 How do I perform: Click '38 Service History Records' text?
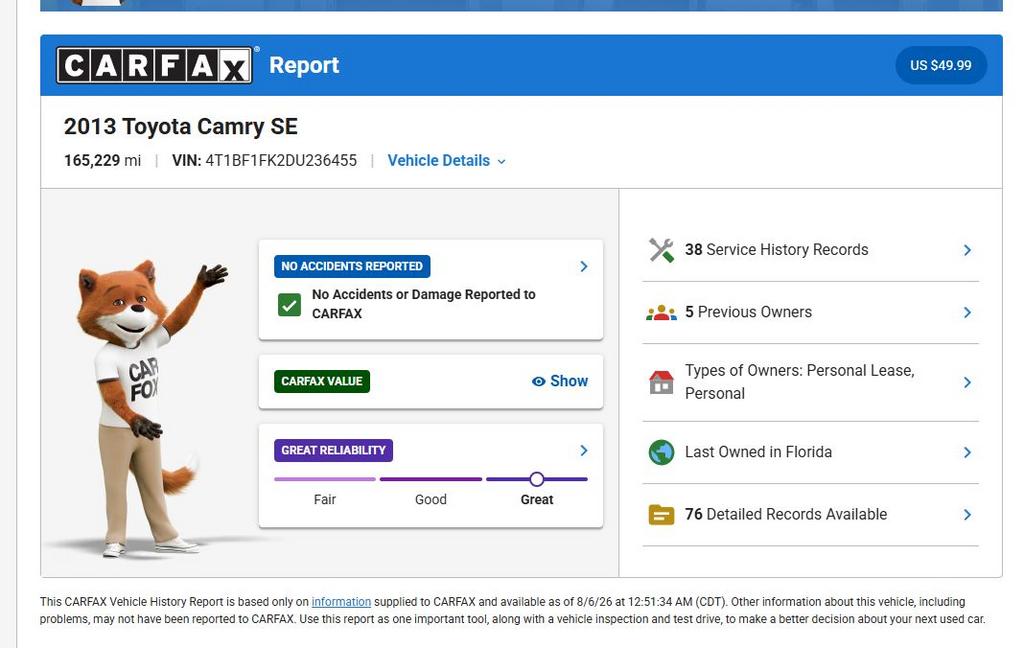(776, 250)
